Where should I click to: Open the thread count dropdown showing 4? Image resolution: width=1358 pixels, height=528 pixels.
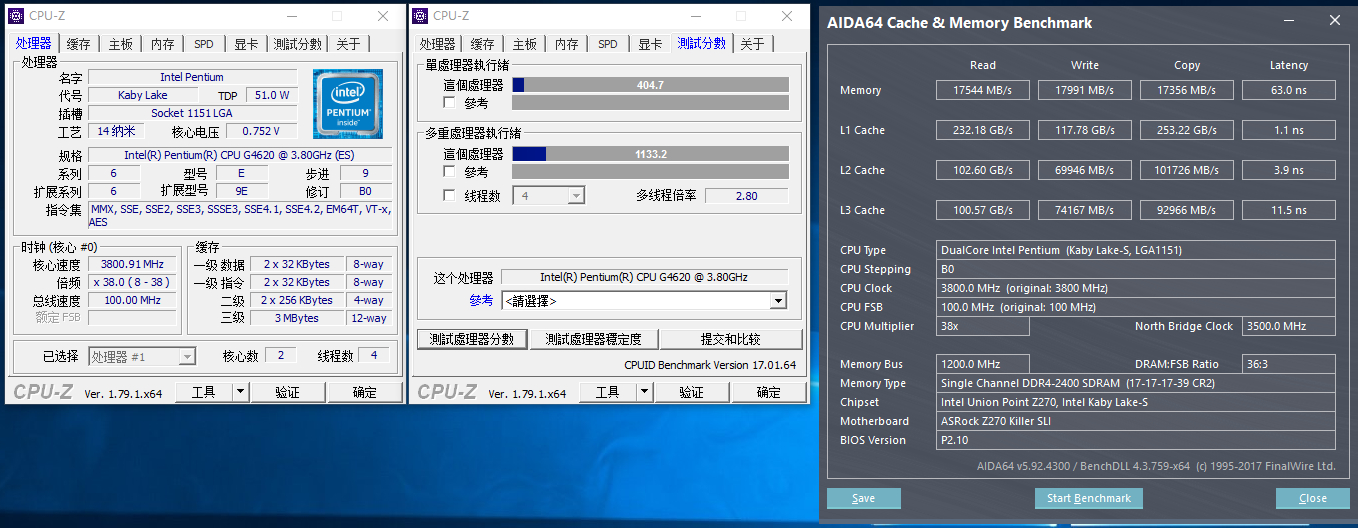(548, 196)
